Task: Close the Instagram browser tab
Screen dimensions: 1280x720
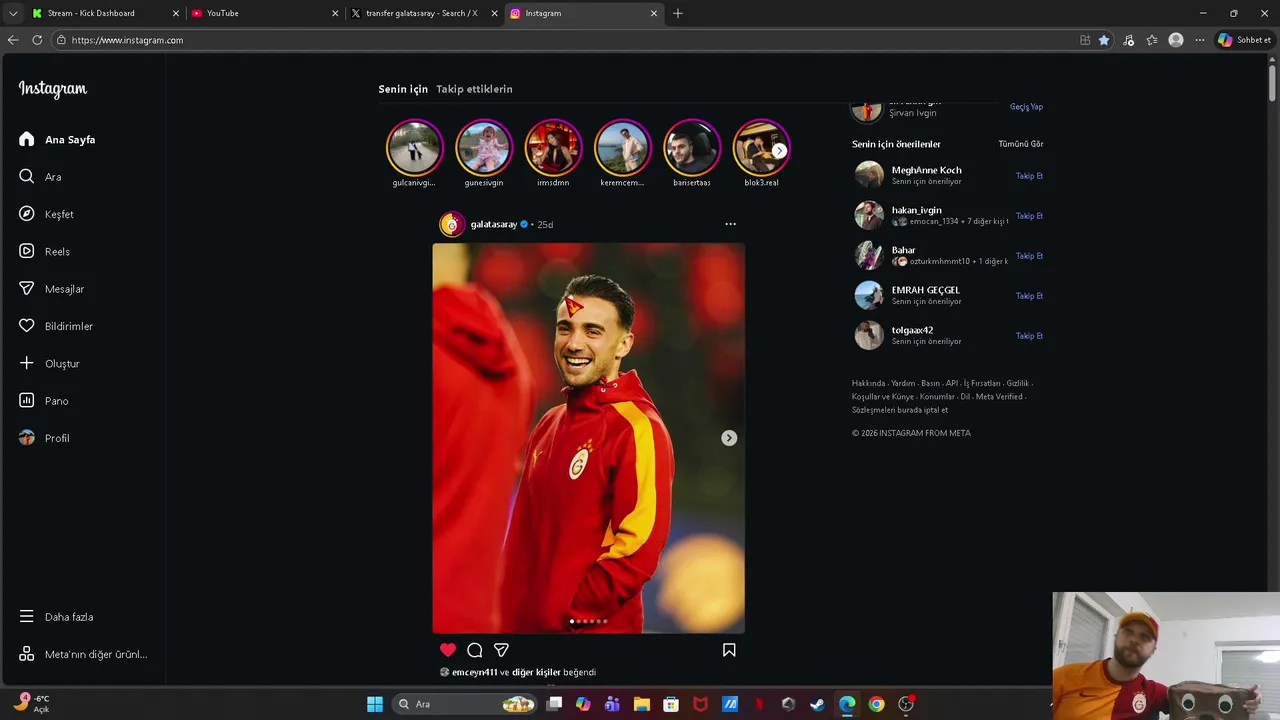Action: (654, 13)
